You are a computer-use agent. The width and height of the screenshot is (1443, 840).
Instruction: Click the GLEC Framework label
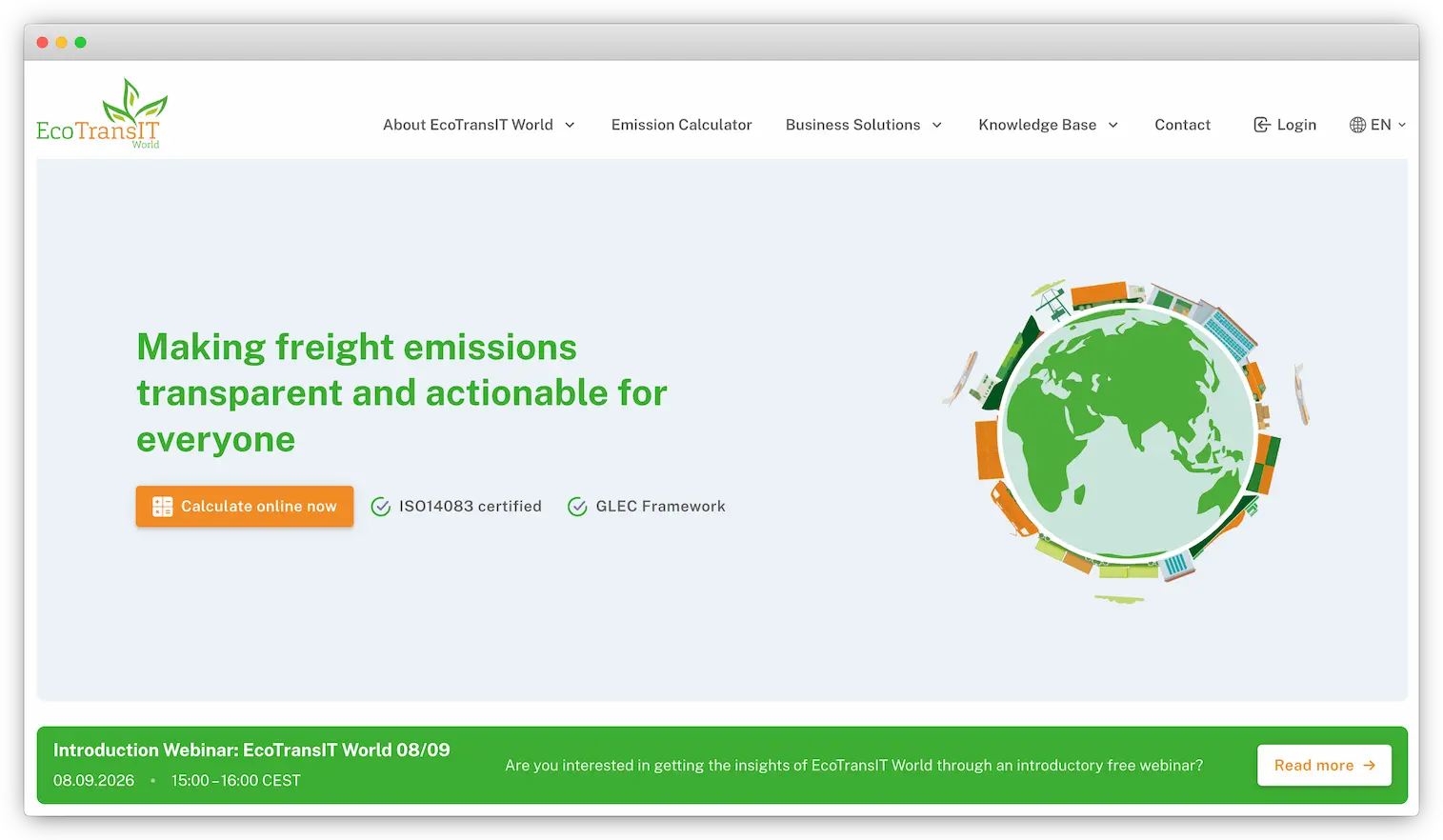(661, 507)
